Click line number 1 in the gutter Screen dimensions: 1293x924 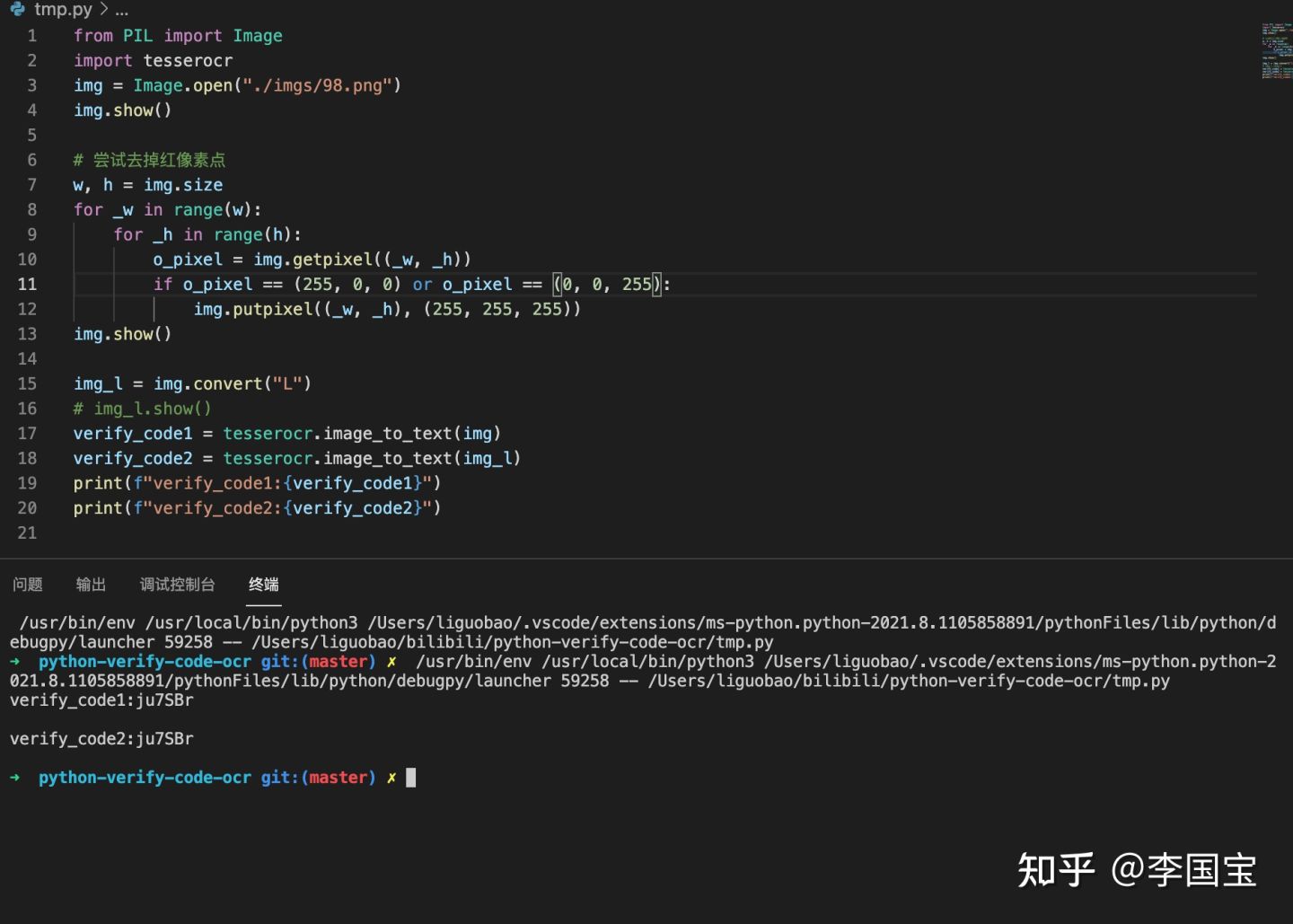32,36
